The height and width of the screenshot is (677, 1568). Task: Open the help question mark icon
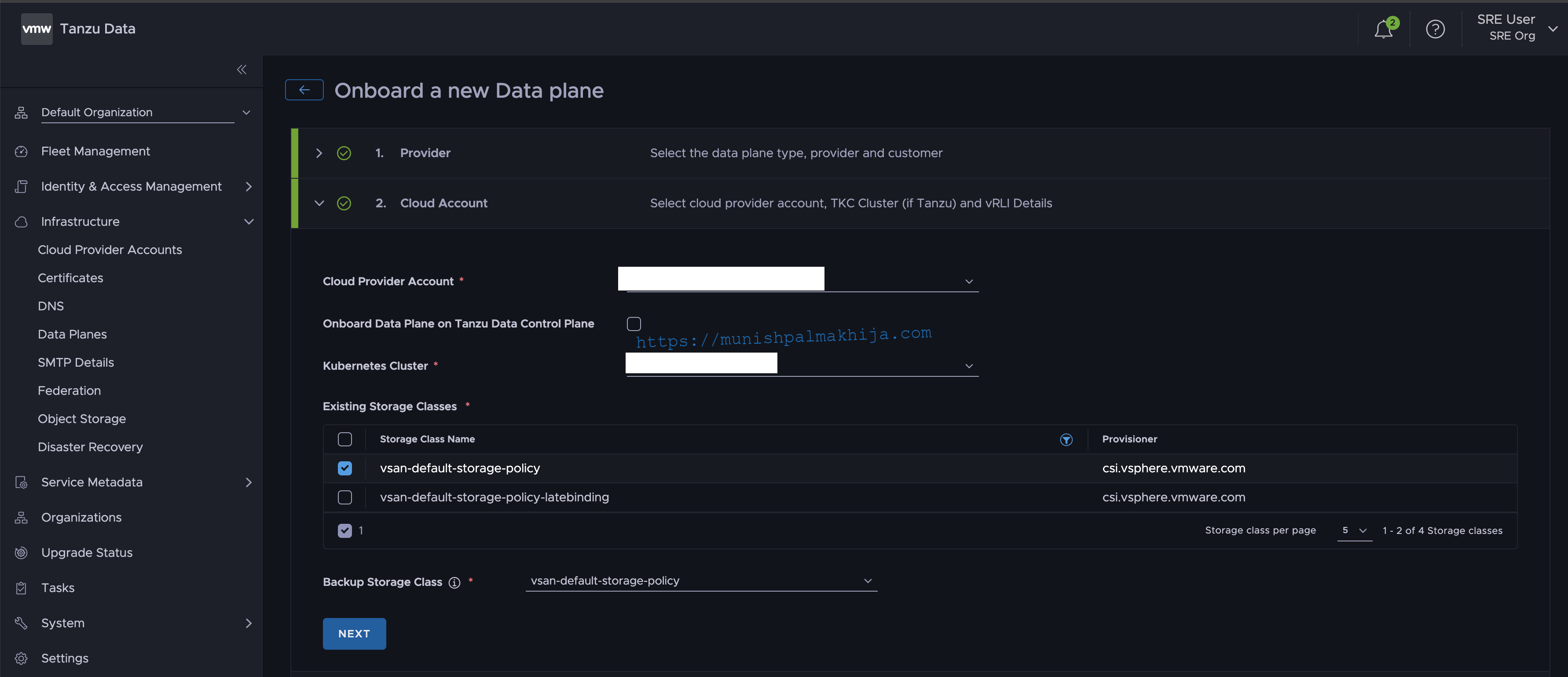pos(1435,29)
